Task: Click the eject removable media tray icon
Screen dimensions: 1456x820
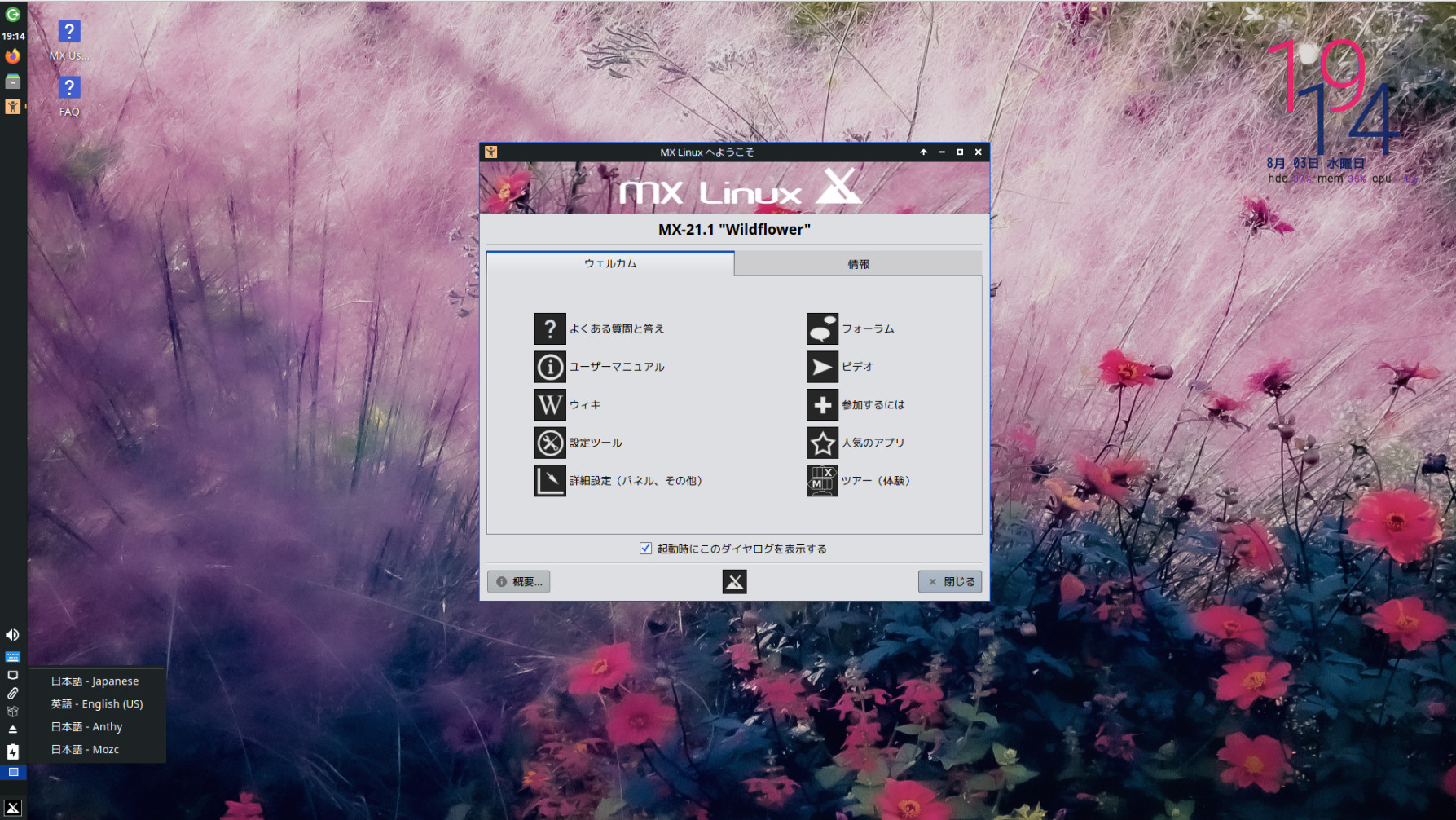Action: (12, 730)
